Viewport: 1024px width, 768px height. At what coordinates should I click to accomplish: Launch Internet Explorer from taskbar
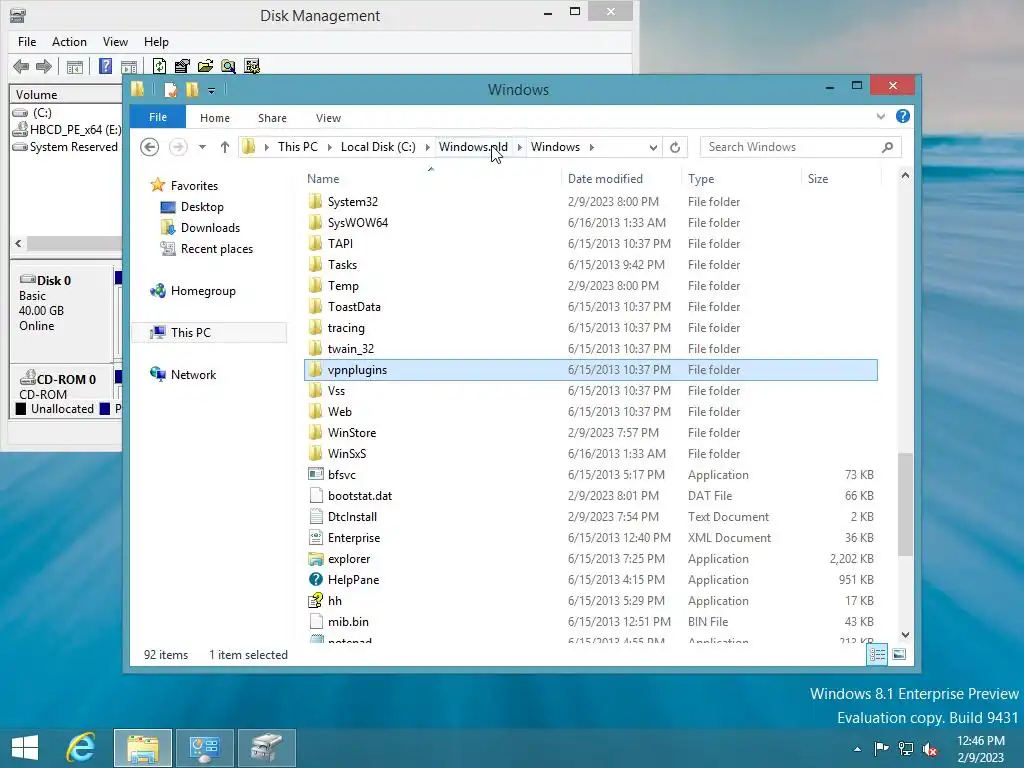click(x=81, y=748)
